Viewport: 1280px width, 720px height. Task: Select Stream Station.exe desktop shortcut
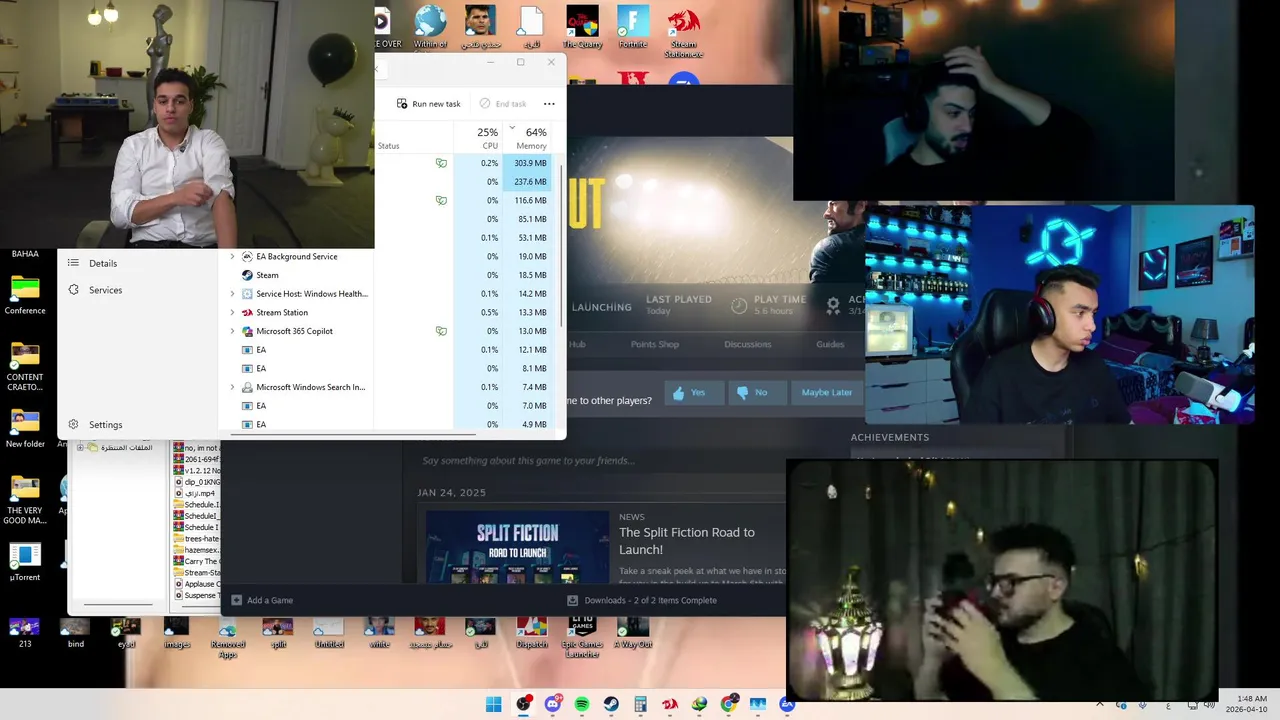tap(684, 32)
